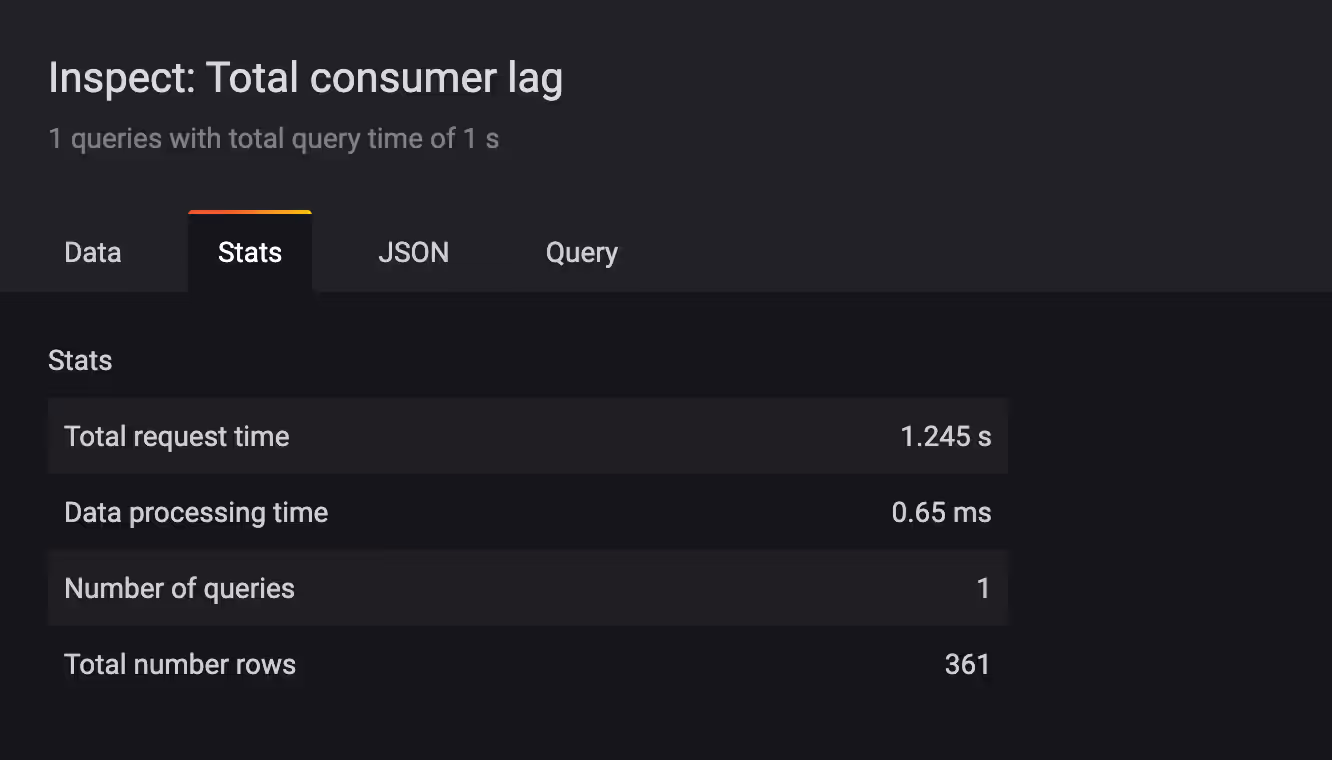Select the currently active Stats tab

pyautogui.click(x=249, y=252)
